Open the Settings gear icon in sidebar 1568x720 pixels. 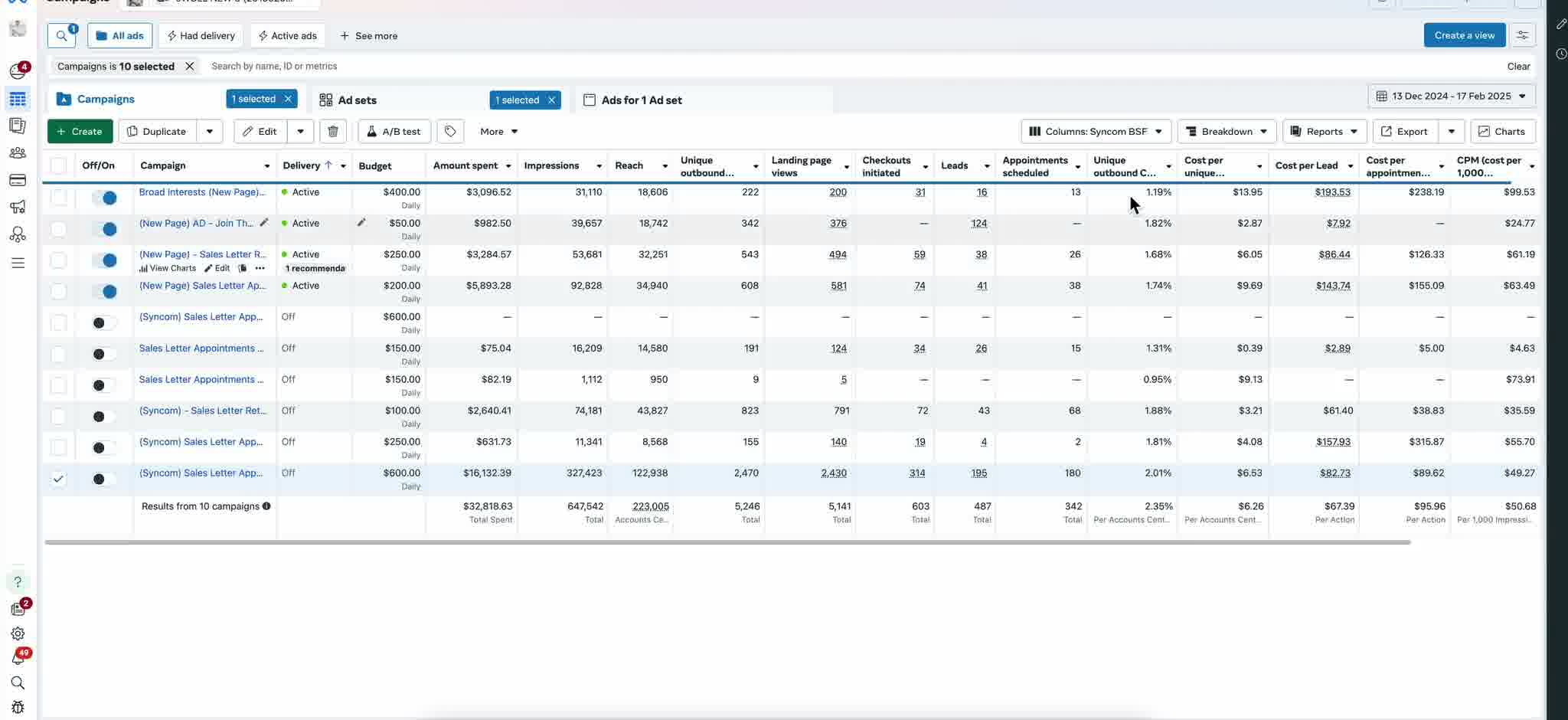point(18,633)
